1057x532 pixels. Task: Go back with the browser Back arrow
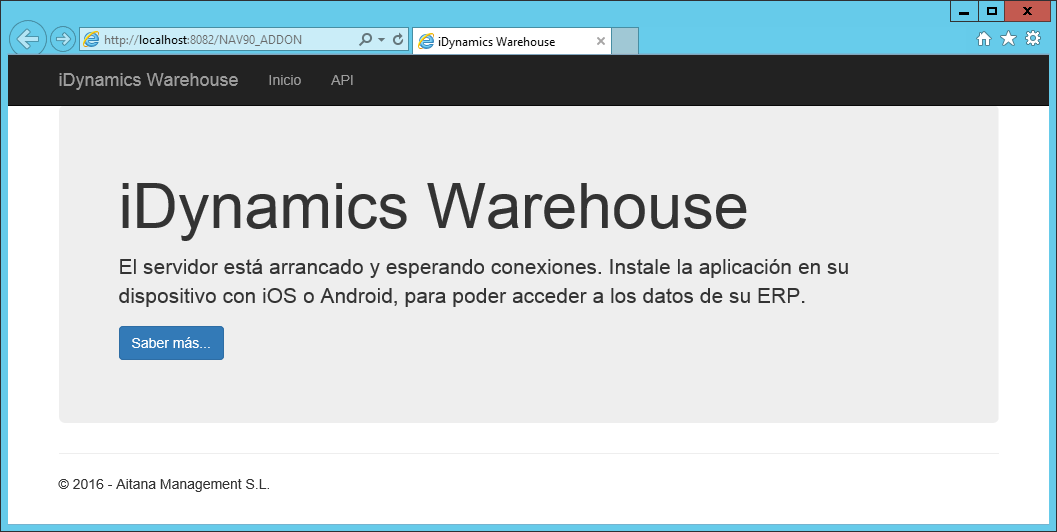tap(28, 39)
